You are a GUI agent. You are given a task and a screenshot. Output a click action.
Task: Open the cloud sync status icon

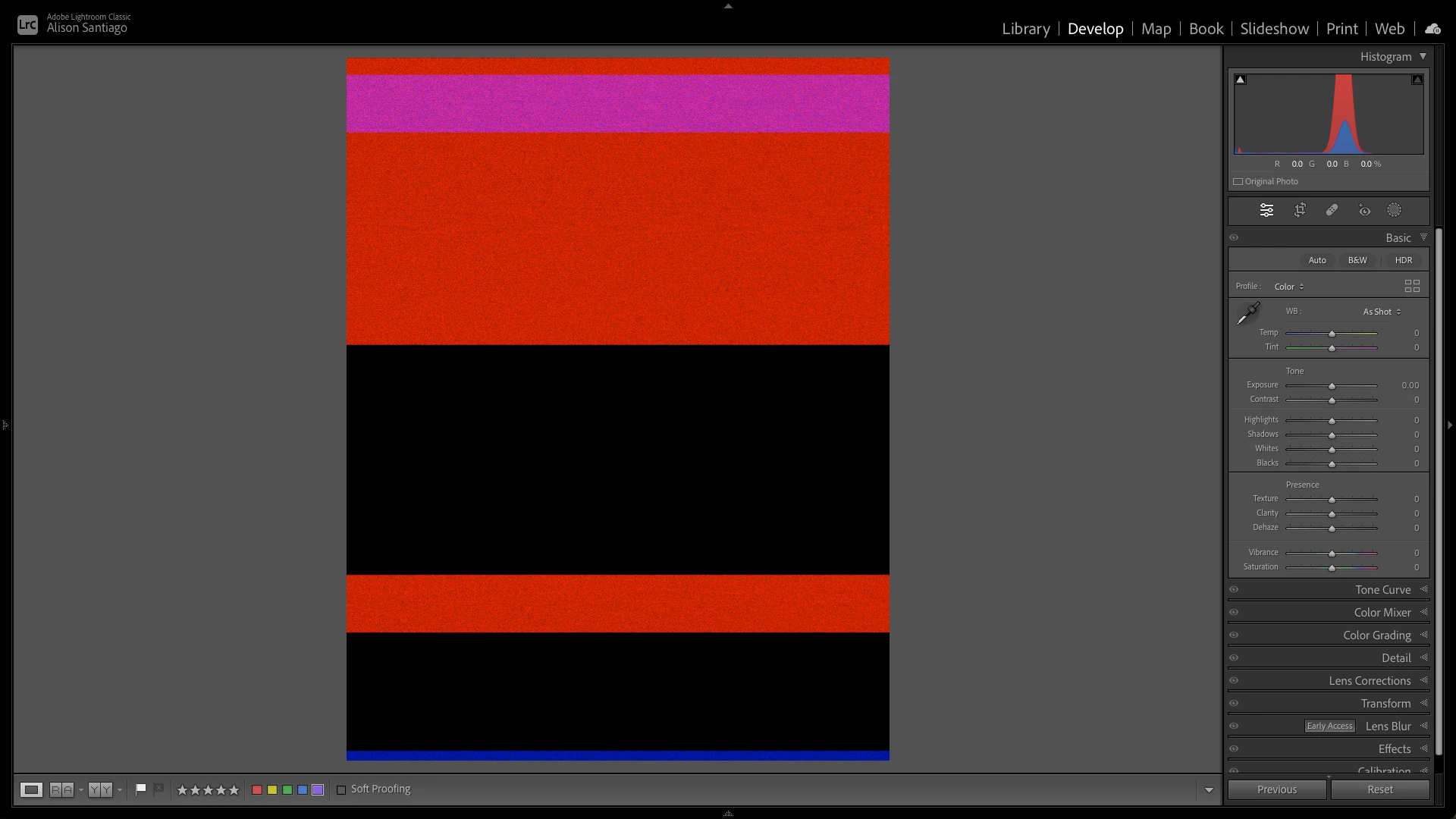point(1432,29)
